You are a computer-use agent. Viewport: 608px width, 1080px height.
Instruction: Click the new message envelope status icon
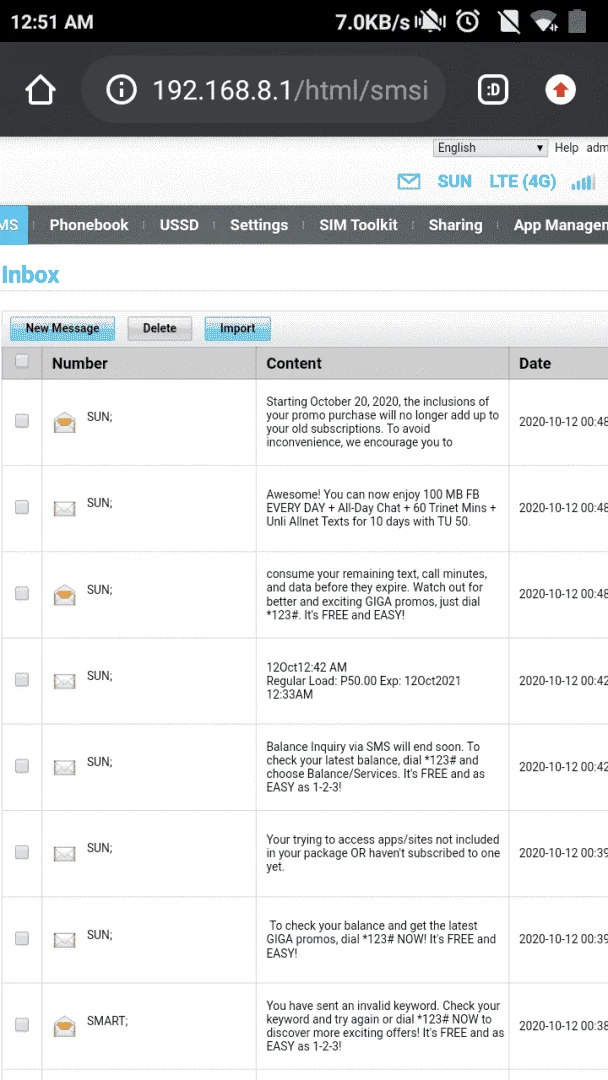point(408,182)
